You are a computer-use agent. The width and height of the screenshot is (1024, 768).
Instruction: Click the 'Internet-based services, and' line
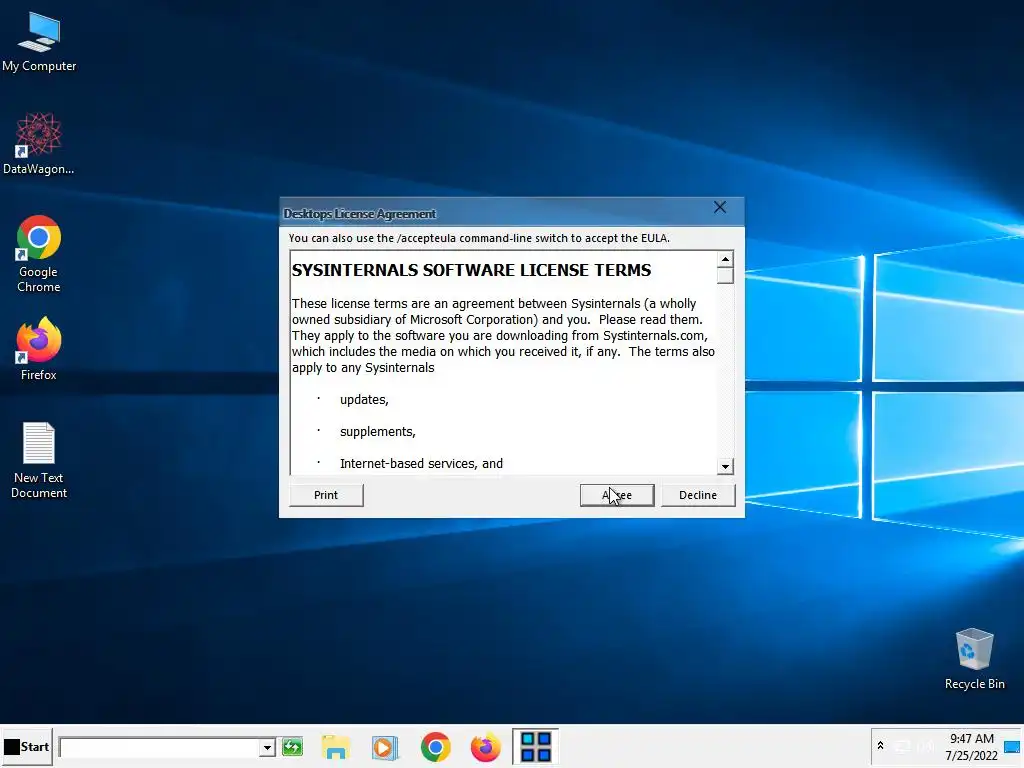(421, 464)
